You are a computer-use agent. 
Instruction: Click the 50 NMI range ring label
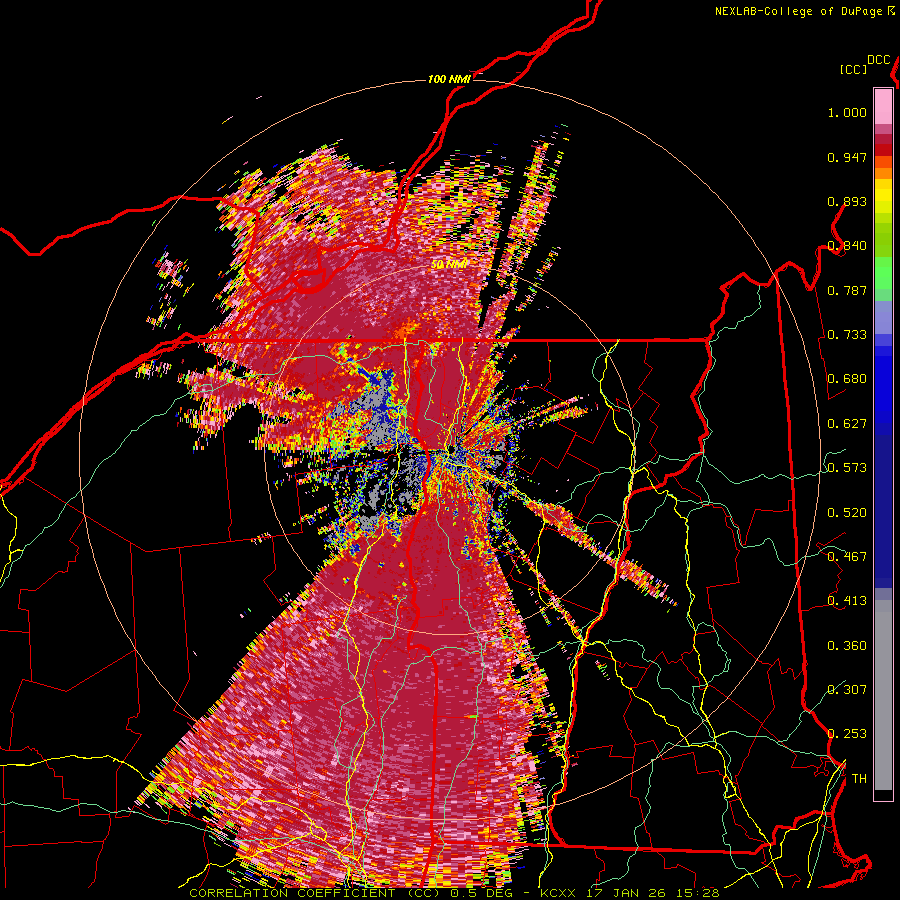pos(449,265)
